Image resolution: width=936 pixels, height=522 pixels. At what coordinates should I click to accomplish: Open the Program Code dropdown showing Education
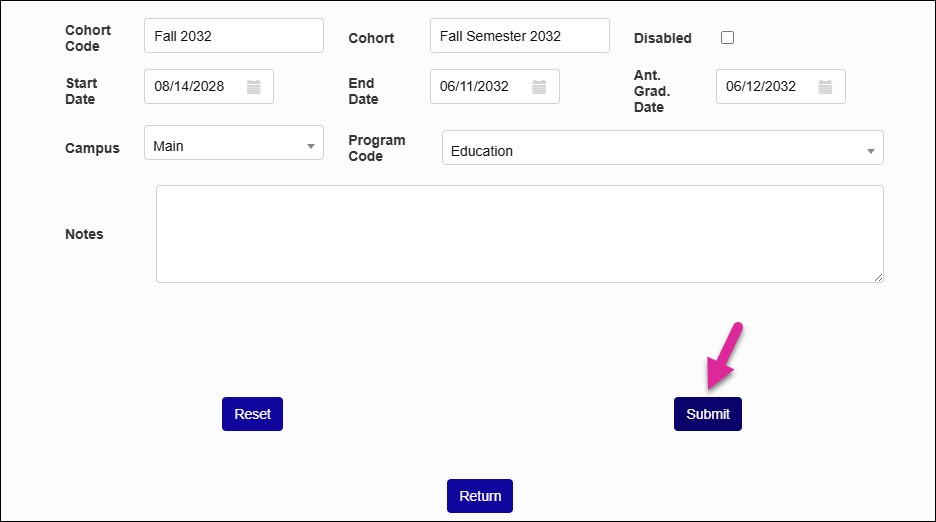click(x=663, y=148)
